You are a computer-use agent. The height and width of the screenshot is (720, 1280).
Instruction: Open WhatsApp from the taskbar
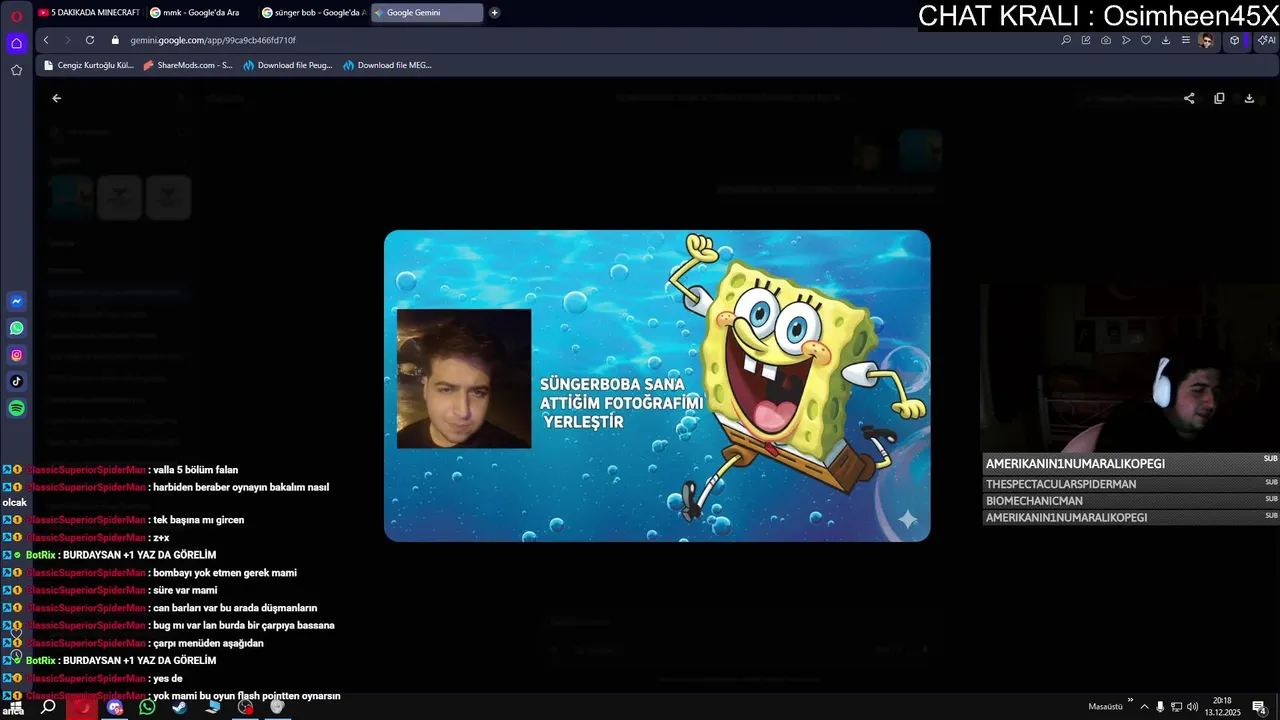click(147, 707)
